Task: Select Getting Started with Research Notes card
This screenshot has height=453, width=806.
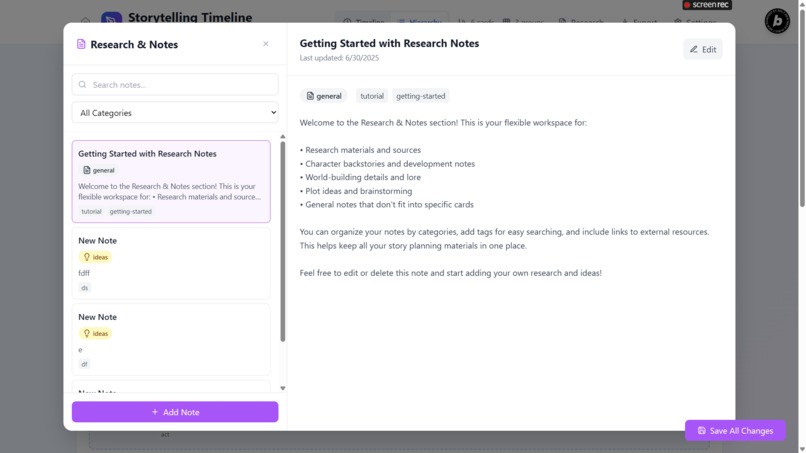Action: click(x=171, y=182)
